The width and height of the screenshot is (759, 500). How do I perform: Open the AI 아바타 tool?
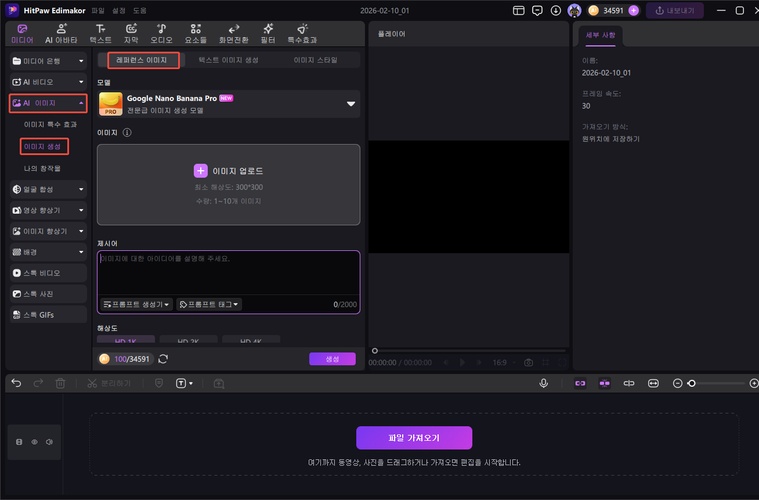pos(61,33)
